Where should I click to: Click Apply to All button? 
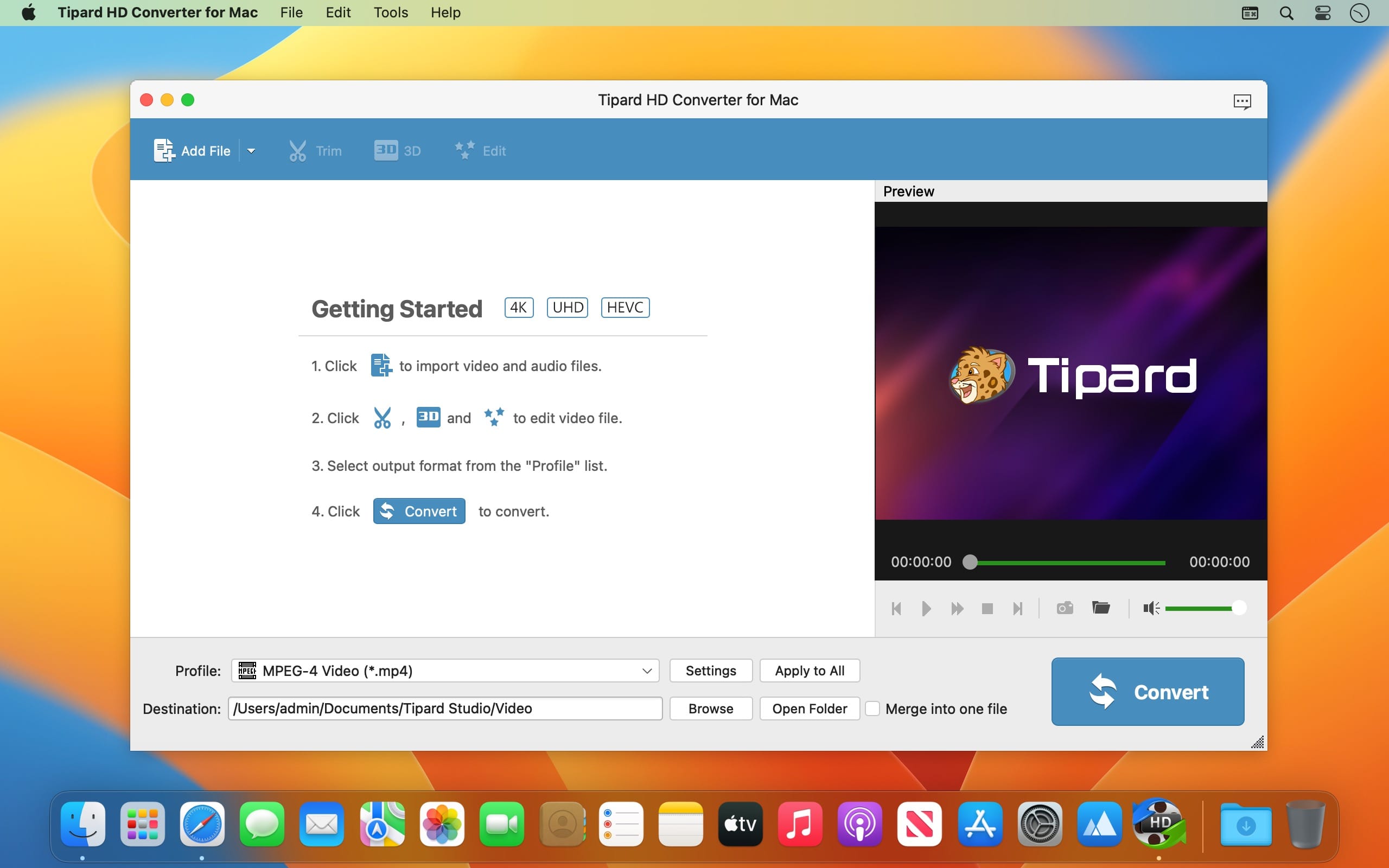click(810, 671)
